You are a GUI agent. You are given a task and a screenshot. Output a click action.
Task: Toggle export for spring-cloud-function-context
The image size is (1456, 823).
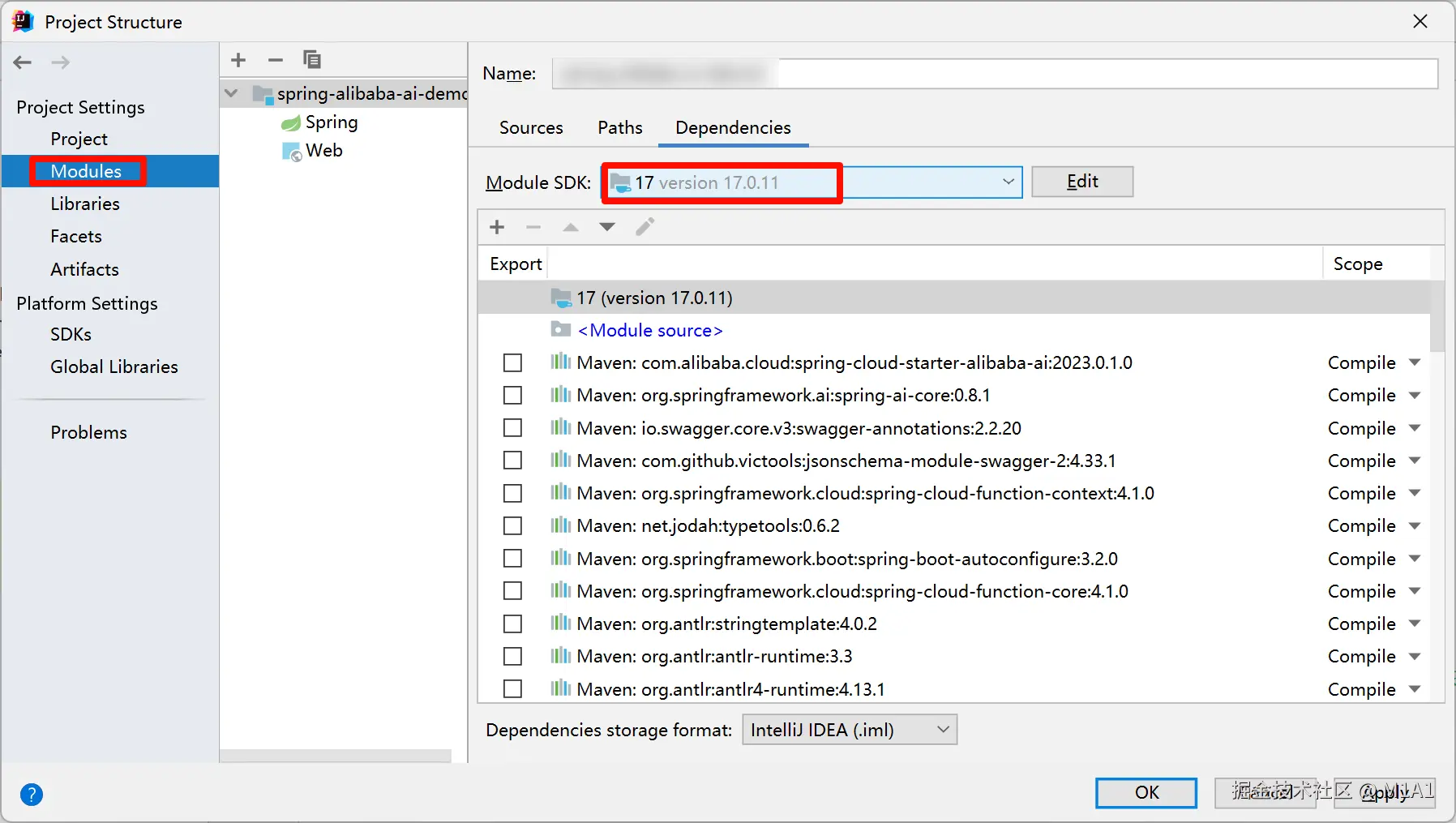(512, 493)
